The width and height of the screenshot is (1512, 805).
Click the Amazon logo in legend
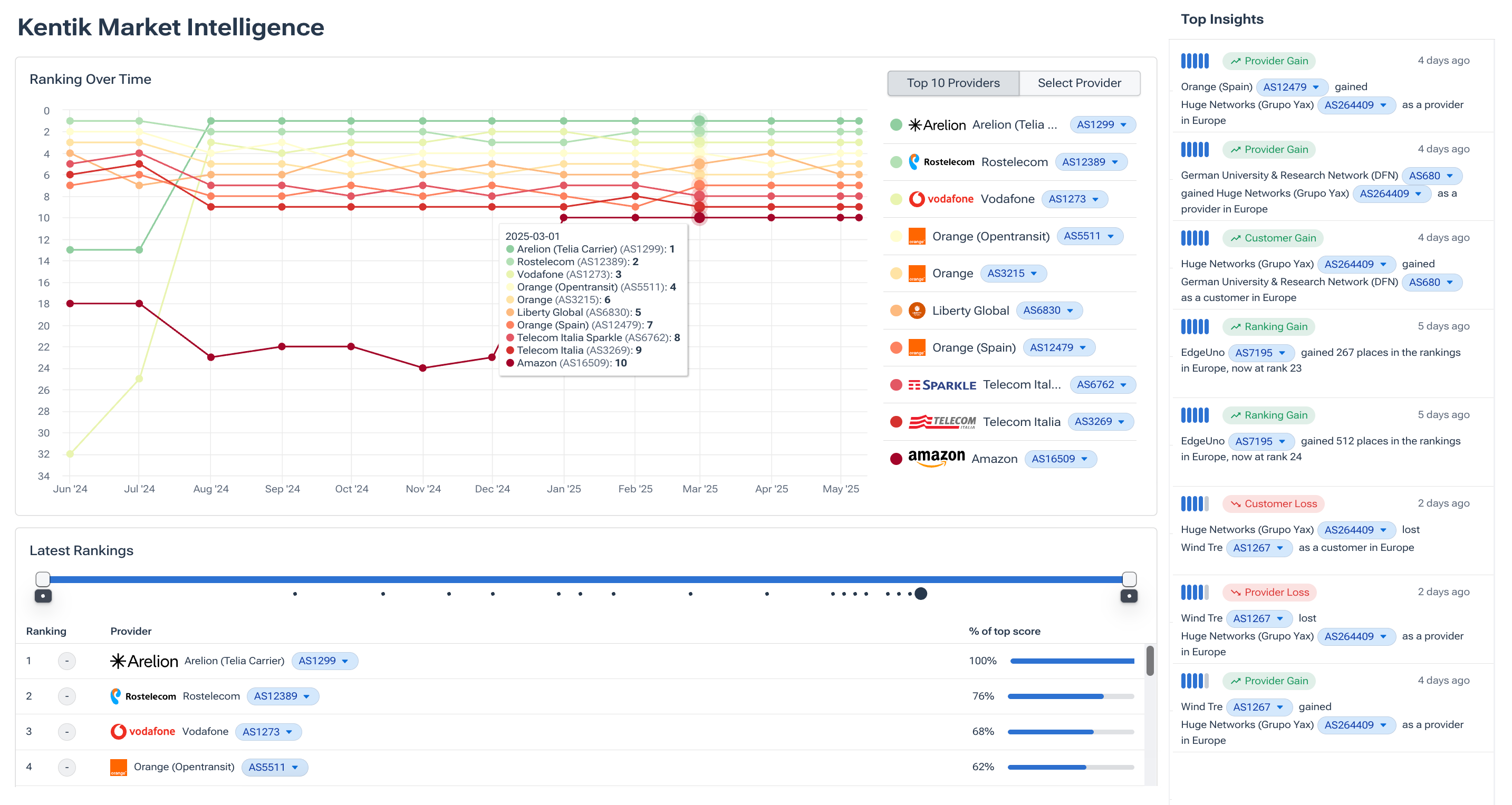[936, 458]
